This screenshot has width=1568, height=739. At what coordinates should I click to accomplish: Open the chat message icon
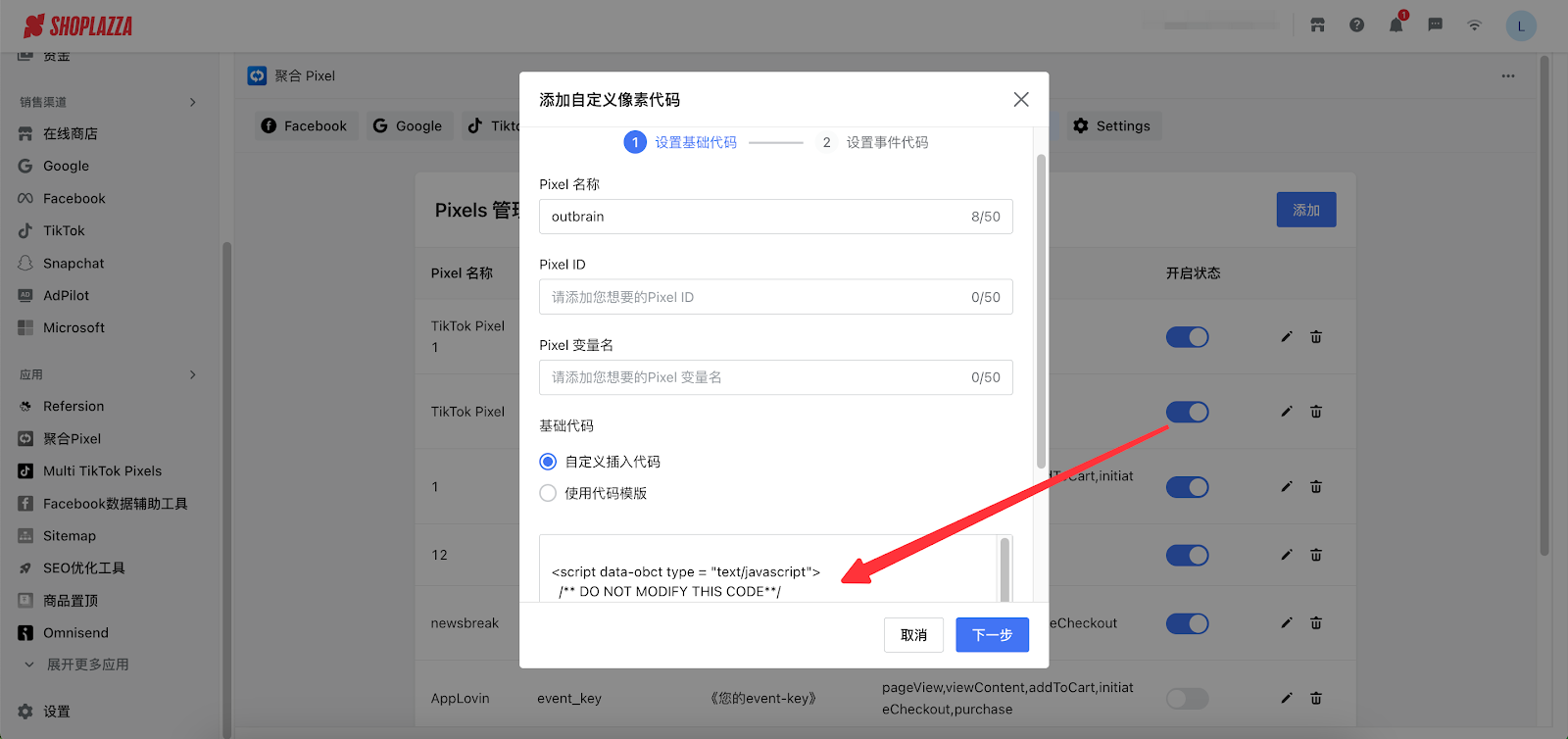(1435, 25)
